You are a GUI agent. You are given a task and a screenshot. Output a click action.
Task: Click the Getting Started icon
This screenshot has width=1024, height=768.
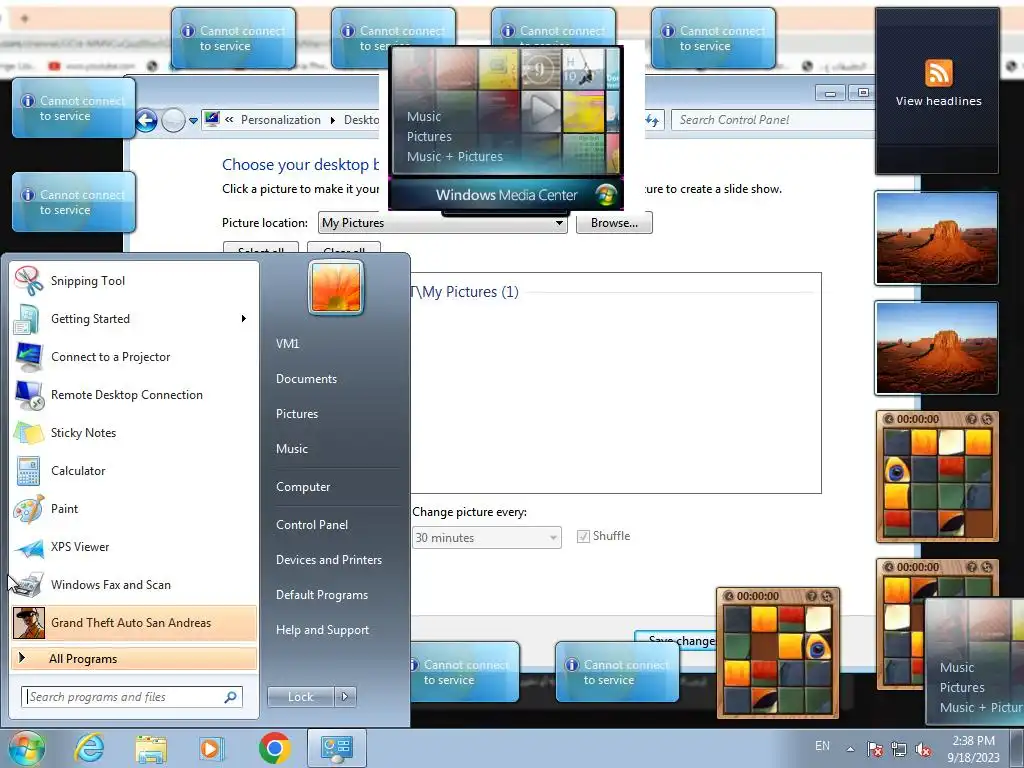click(27, 319)
